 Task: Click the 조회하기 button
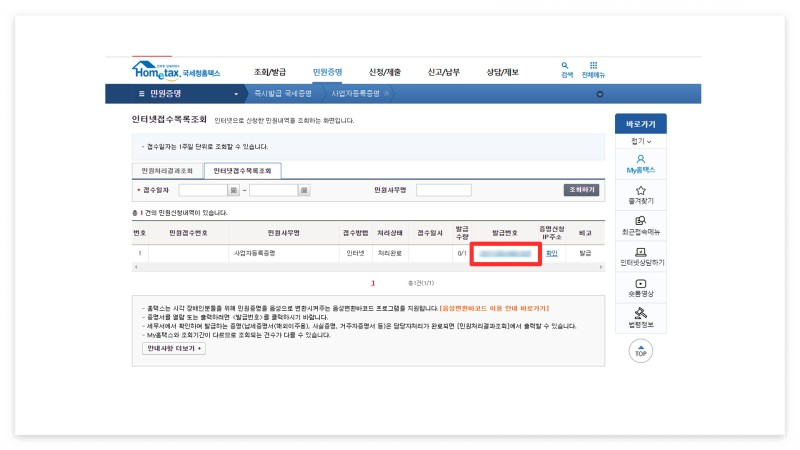581,190
